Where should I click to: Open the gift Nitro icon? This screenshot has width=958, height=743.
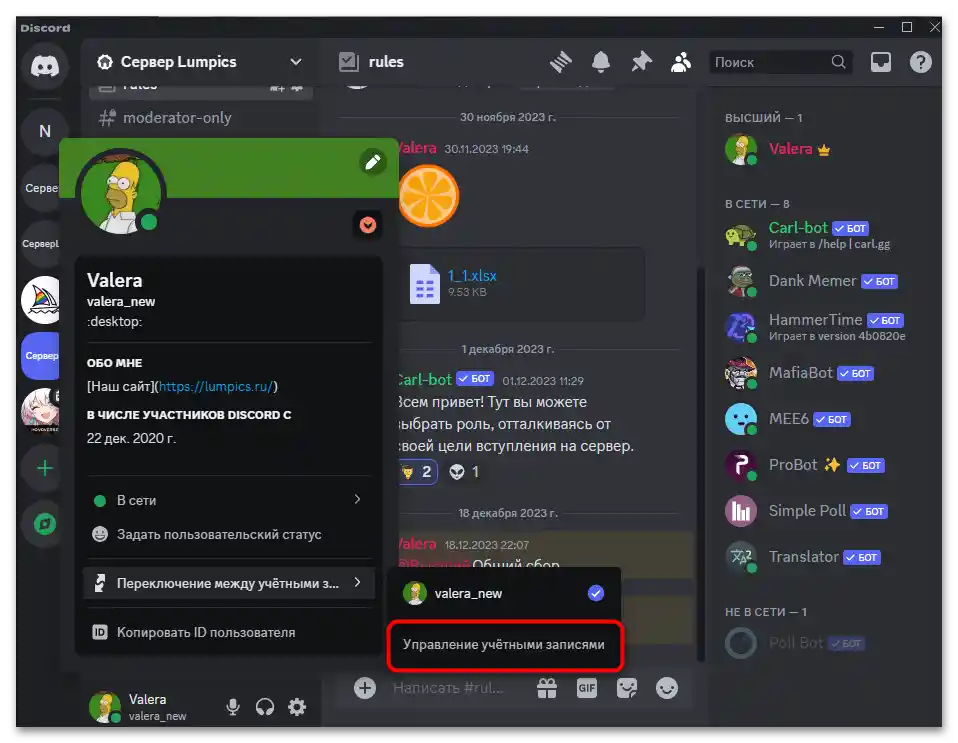547,688
